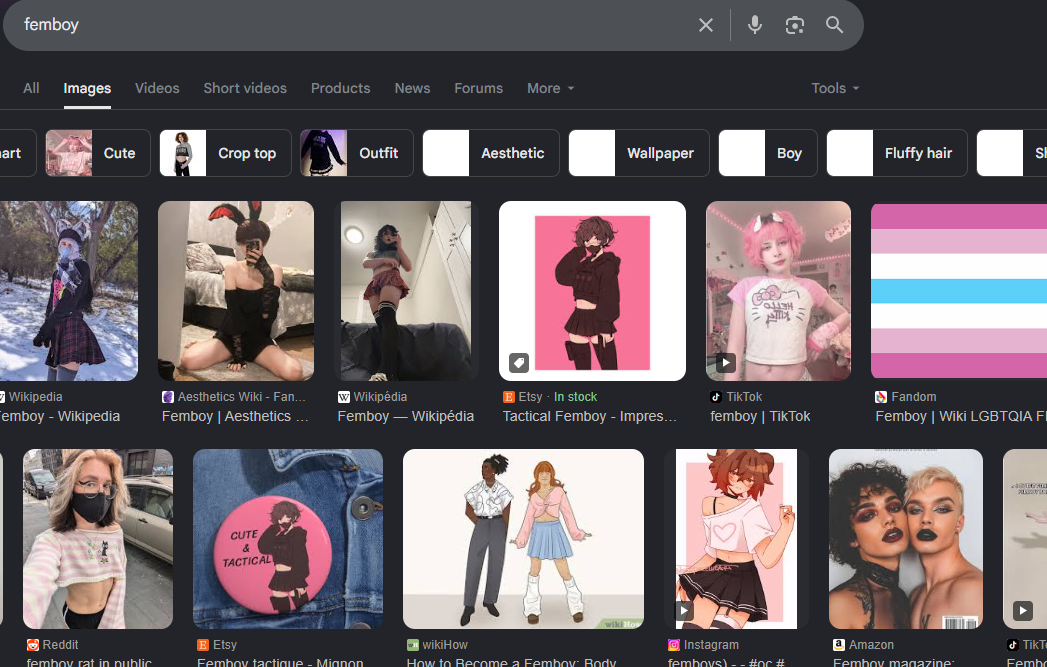
Task: Select the Crop top filter chip
Action: (226, 153)
